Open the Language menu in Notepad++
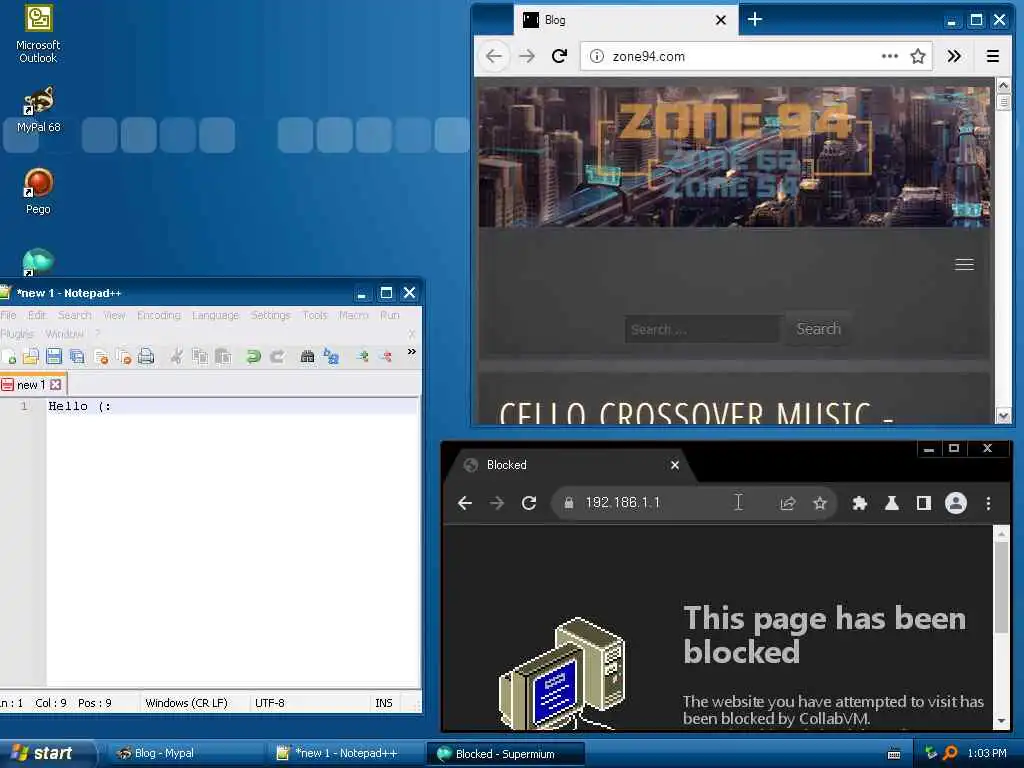Screen dimensions: 1024x768 (216, 315)
